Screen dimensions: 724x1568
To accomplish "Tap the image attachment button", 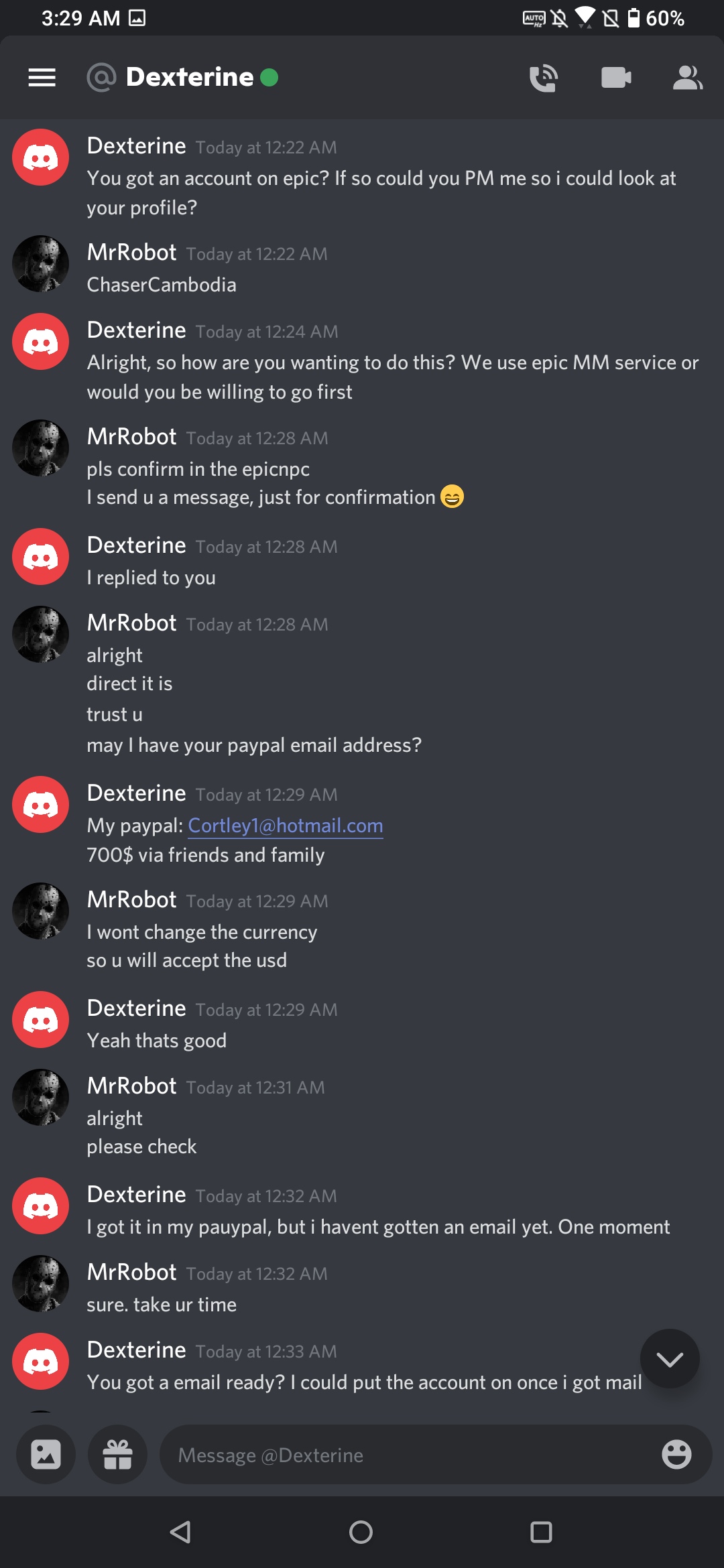I will [x=46, y=1454].
